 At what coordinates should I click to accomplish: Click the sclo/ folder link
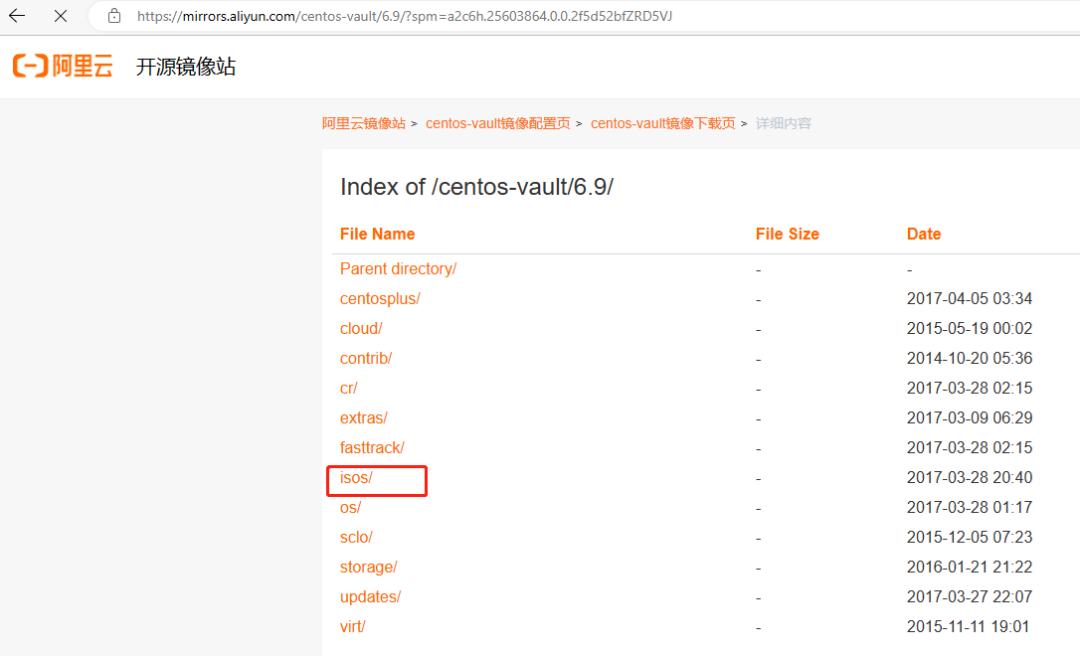coord(356,537)
